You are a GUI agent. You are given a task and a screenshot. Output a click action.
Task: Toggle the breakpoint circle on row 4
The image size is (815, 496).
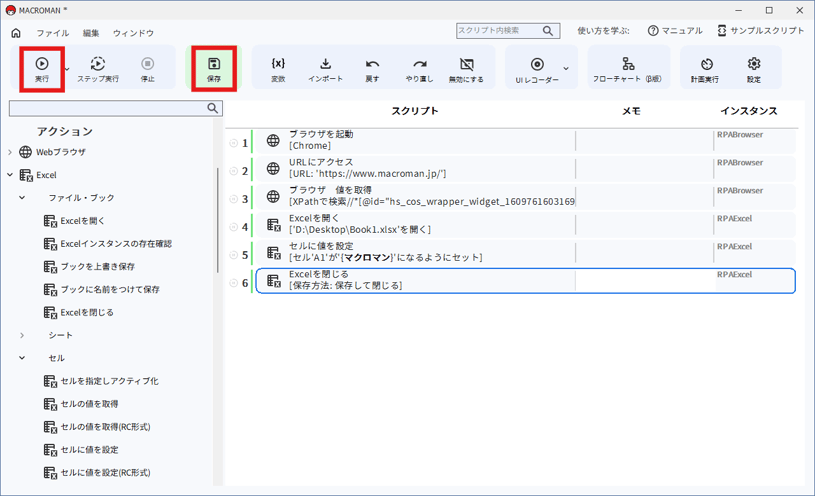233,227
